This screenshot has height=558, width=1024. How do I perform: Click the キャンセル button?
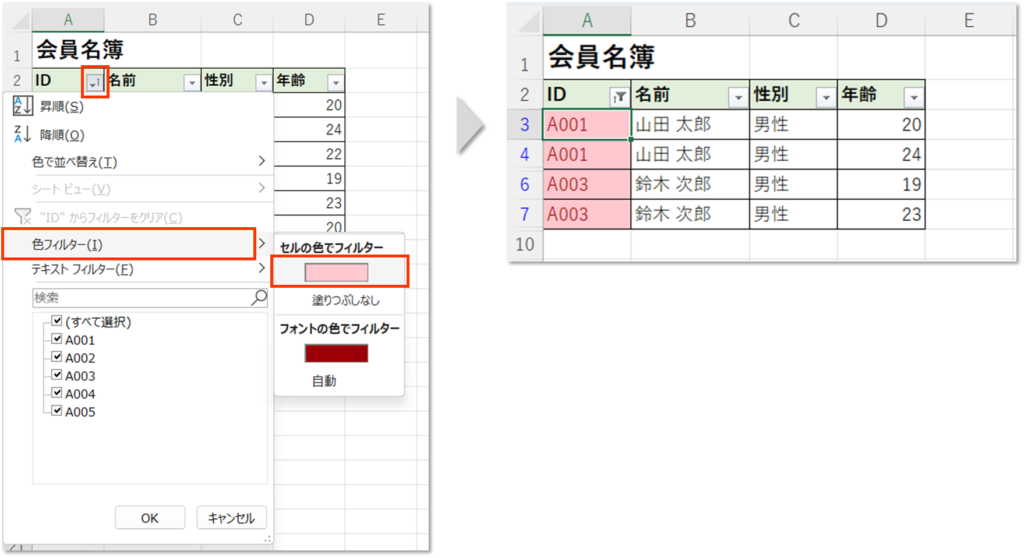(x=231, y=517)
